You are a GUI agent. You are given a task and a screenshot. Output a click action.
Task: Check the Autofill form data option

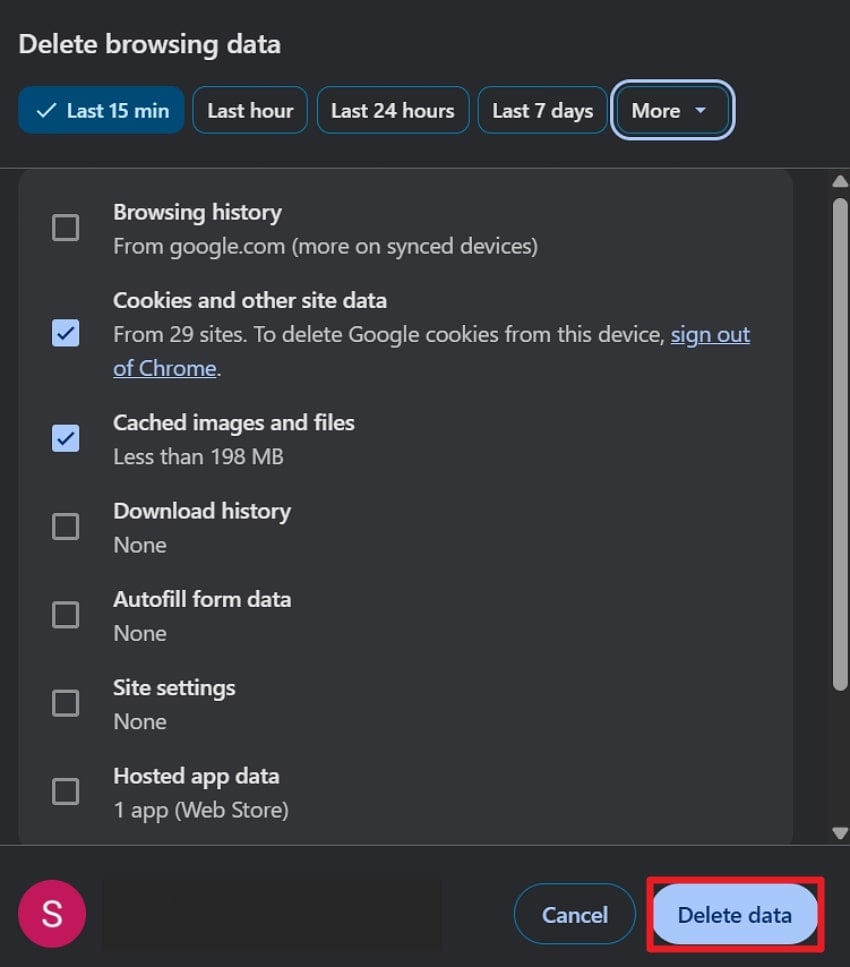(65, 614)
